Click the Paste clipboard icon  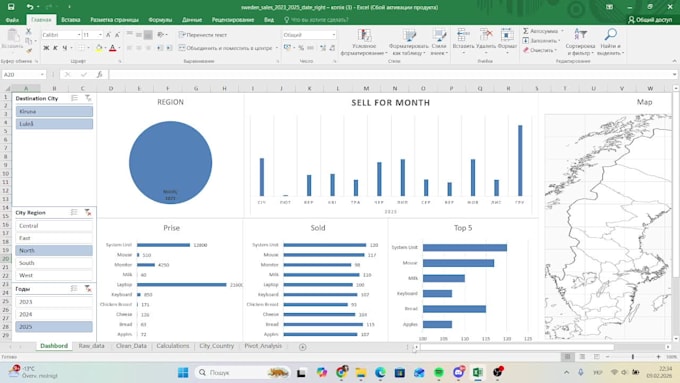tap(13, 36)
